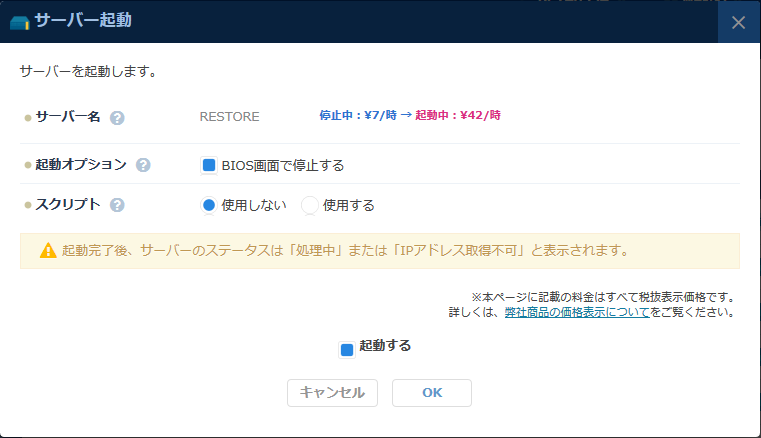Click the 起動中:¥42/時 price text
This screenshot has height=438, width=761.
[457, 116]
